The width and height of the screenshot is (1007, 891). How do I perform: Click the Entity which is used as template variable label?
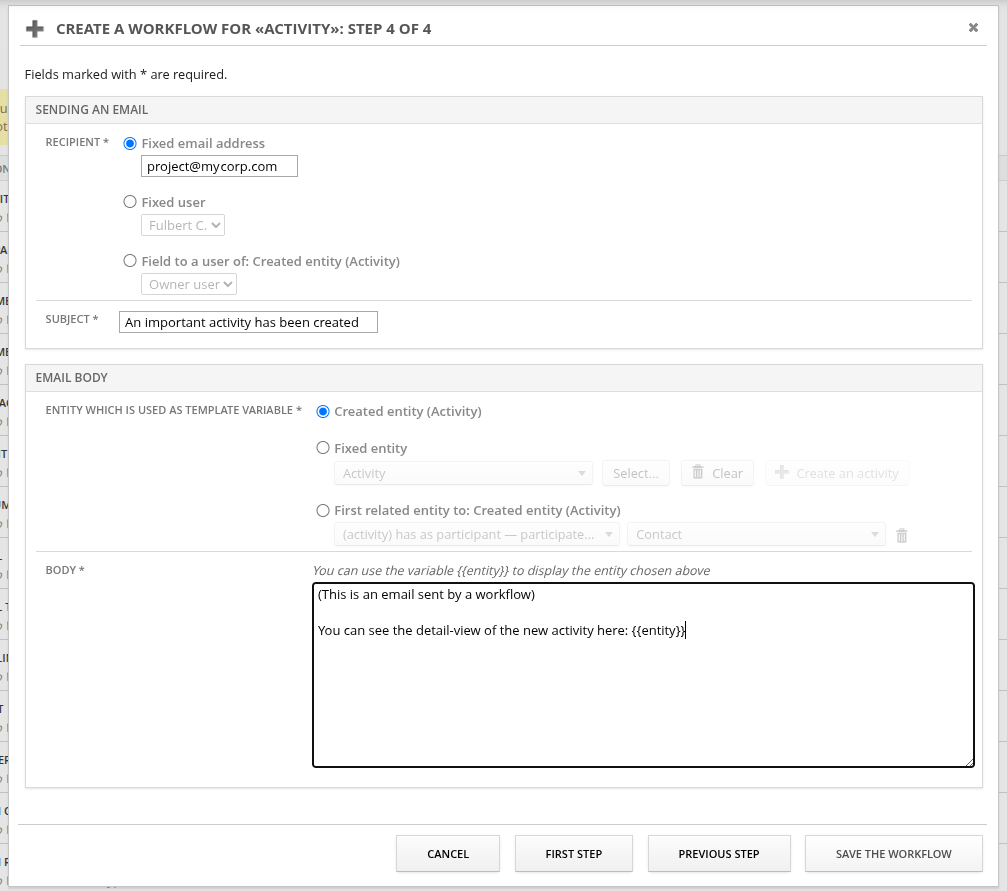[173, 410]
